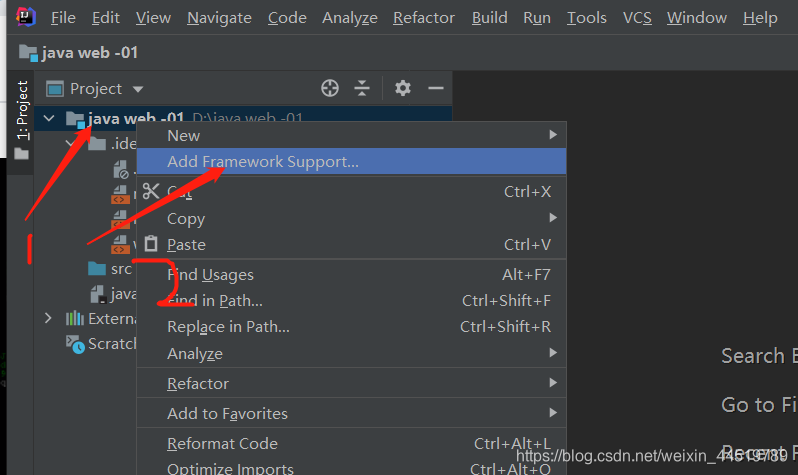
Task: Open Add to Favorites submenu
Action: click(351, 413)
